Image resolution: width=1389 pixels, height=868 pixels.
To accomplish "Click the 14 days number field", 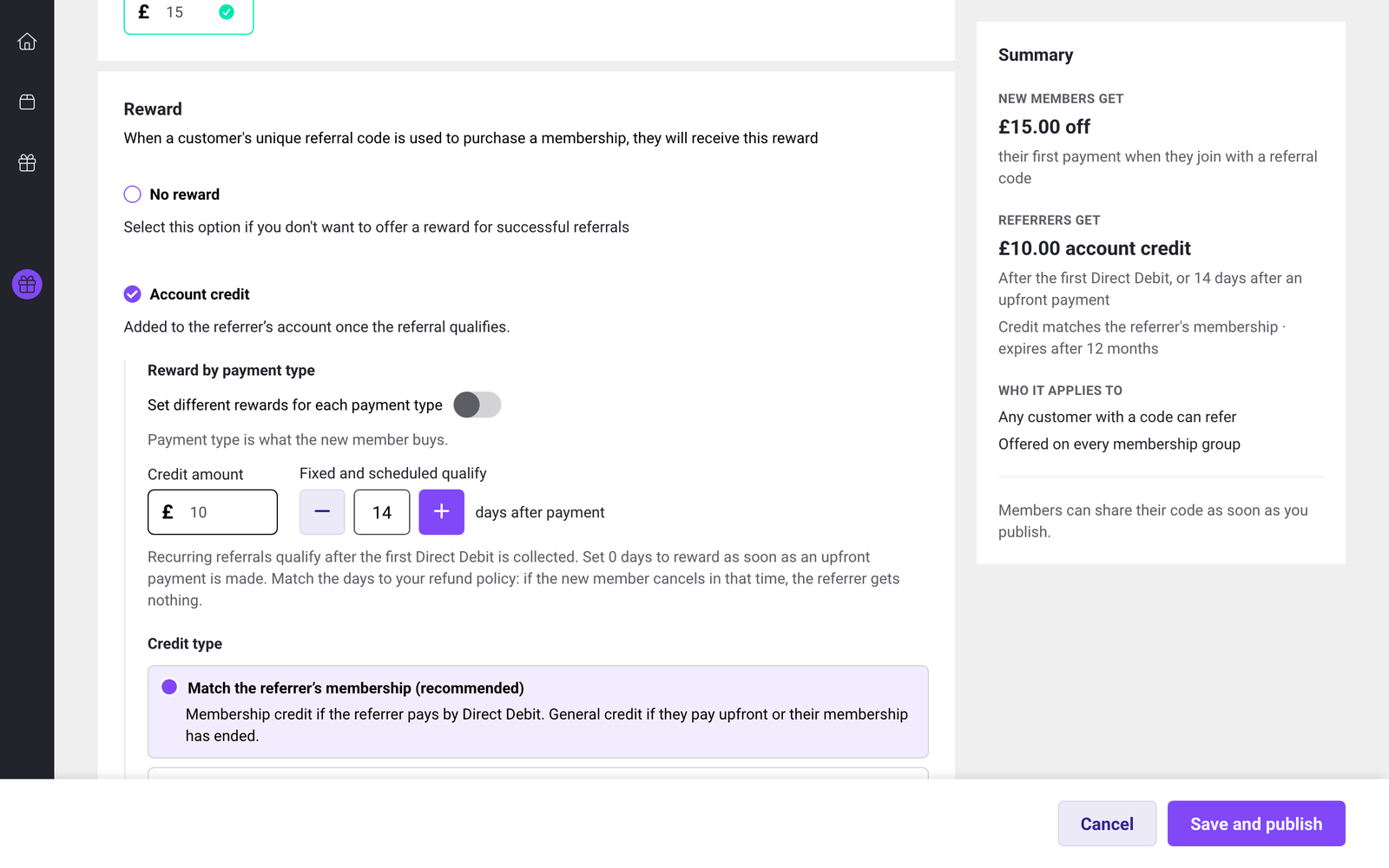I will 382,512.
